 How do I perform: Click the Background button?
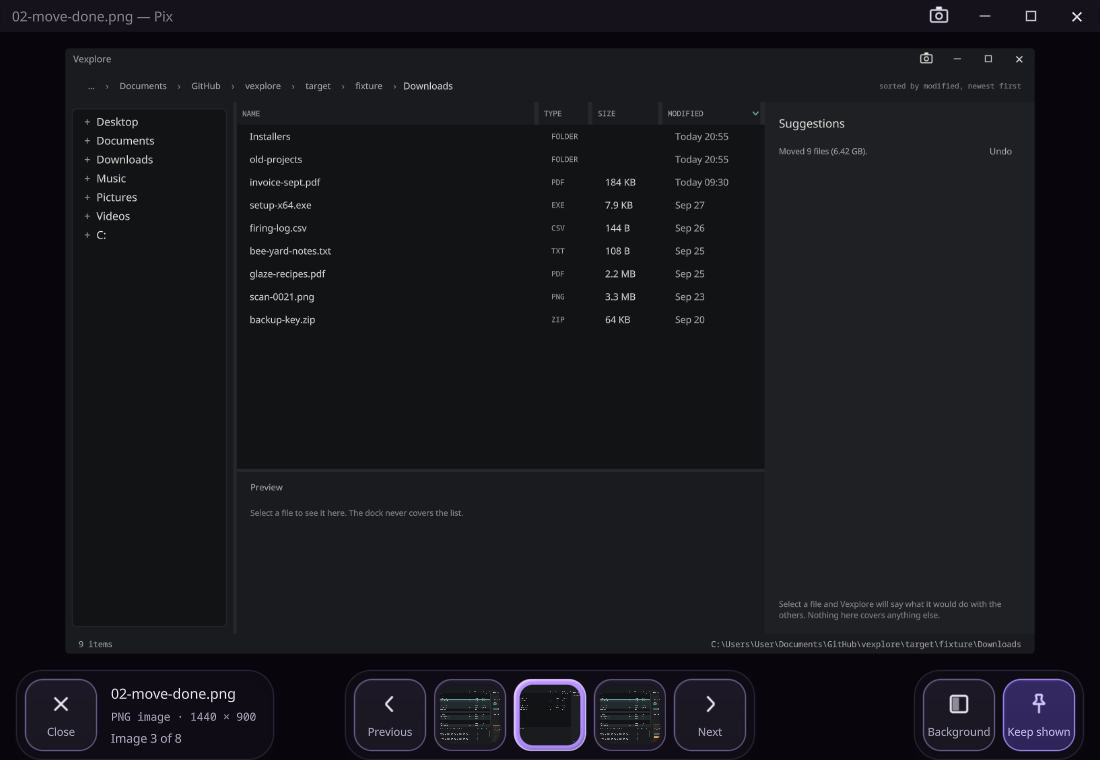point(958,714)
